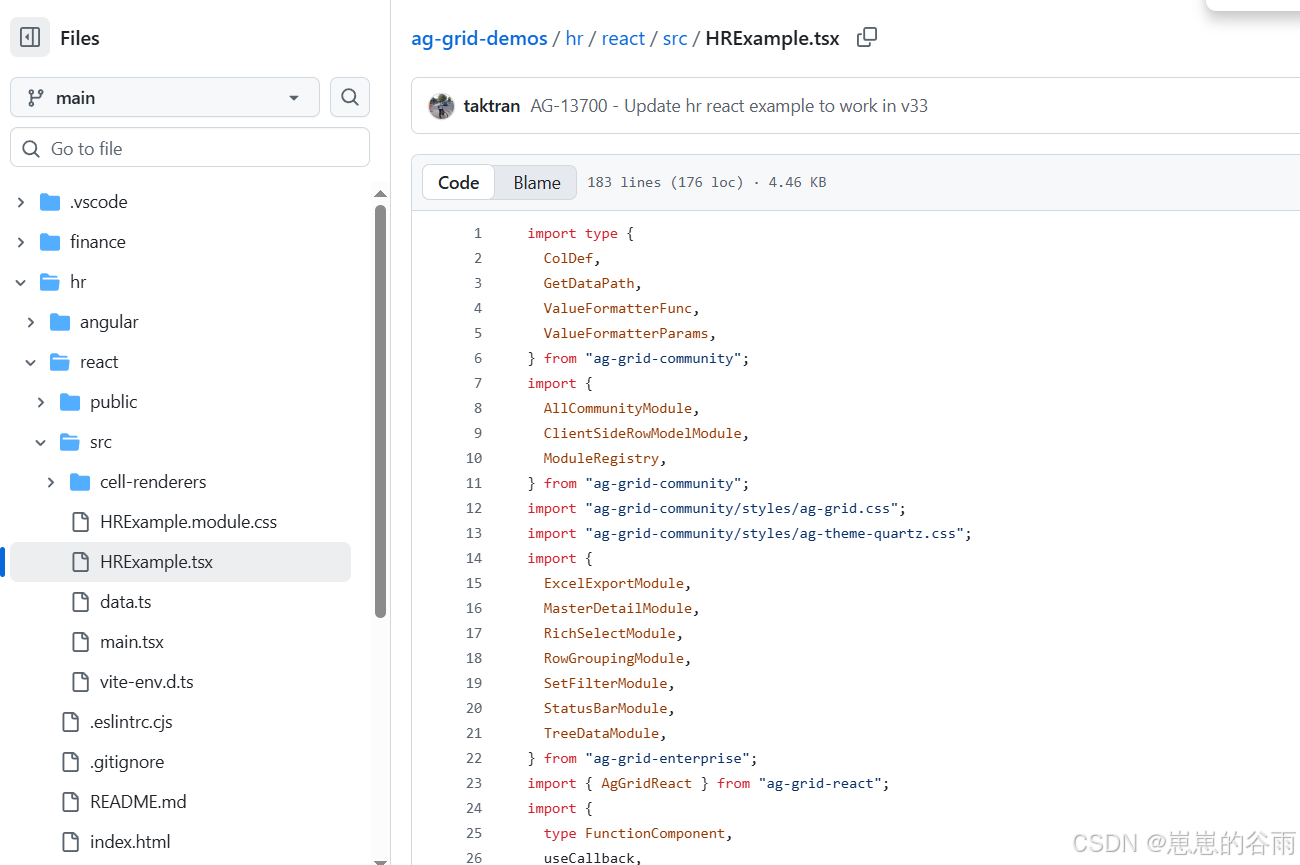Open vite-env.d.ts in the file tree
This screenshot has height=865, width=1300.
[147, 682]
